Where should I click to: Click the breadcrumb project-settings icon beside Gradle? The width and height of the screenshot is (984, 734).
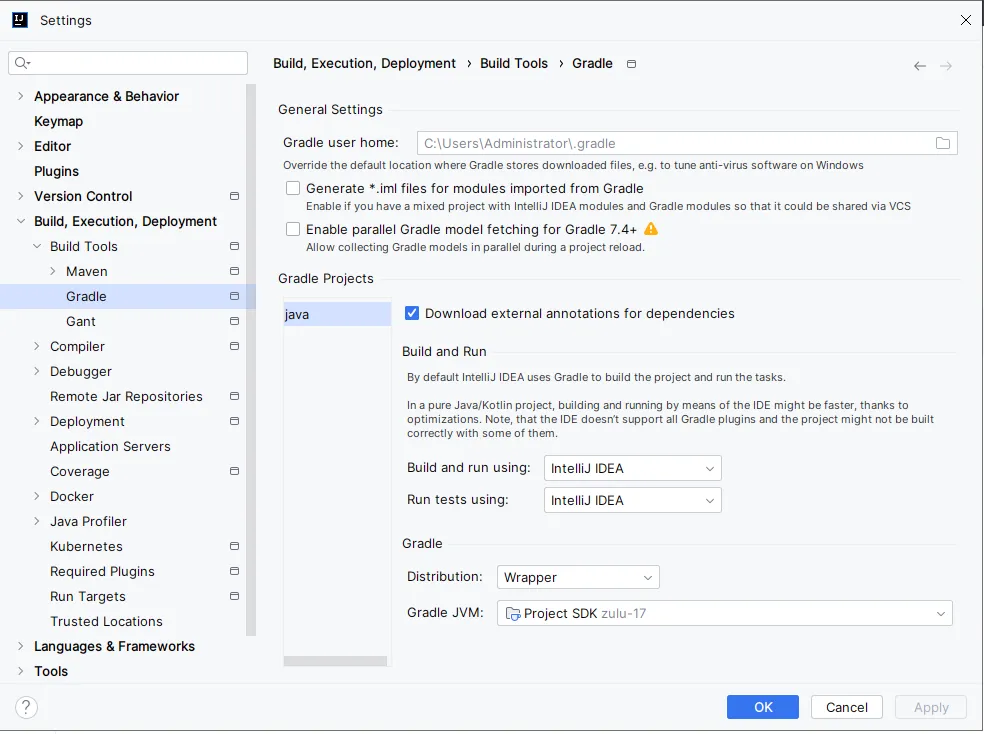(631, 64)
